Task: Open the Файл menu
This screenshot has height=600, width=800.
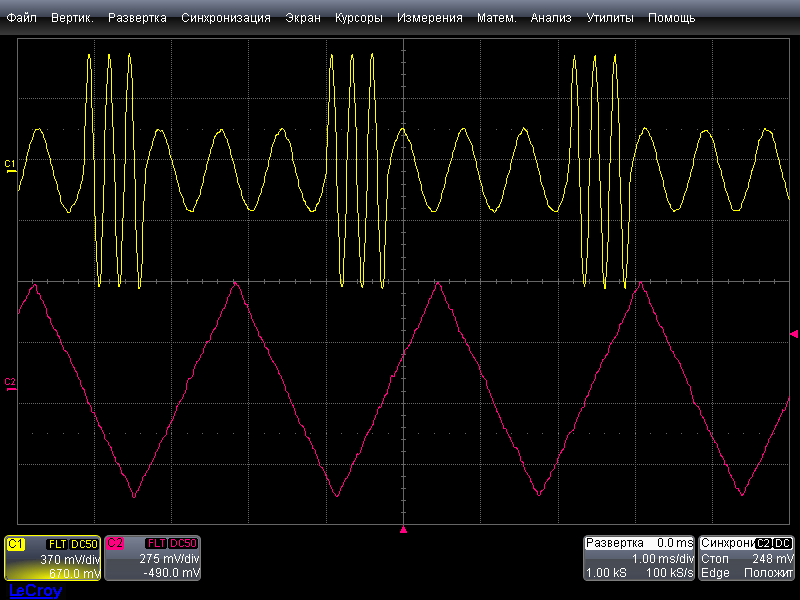Action: pos(21,18)
